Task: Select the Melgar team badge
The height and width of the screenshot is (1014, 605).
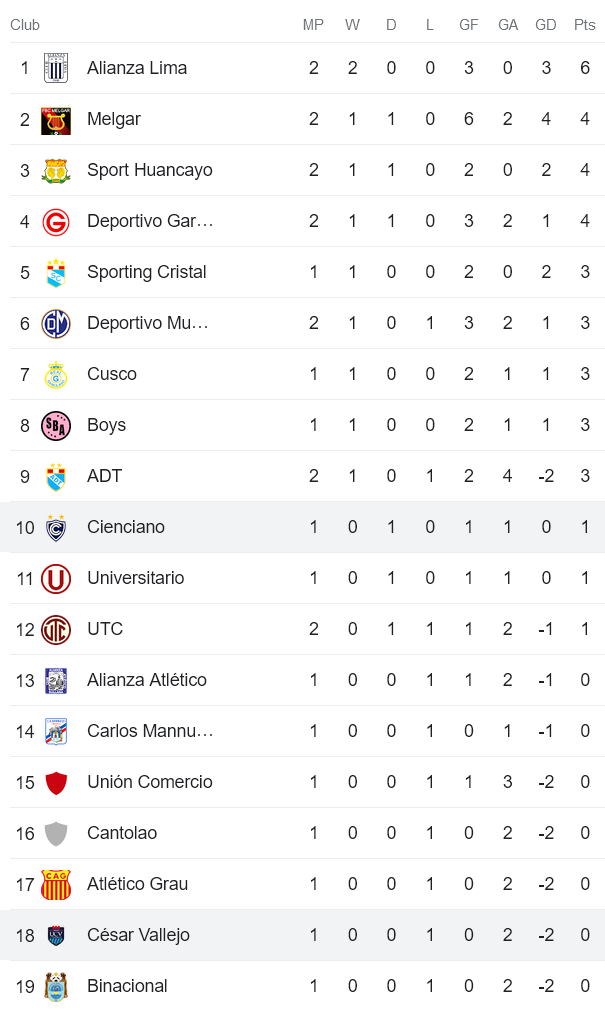Action: (x=55, y=118)
